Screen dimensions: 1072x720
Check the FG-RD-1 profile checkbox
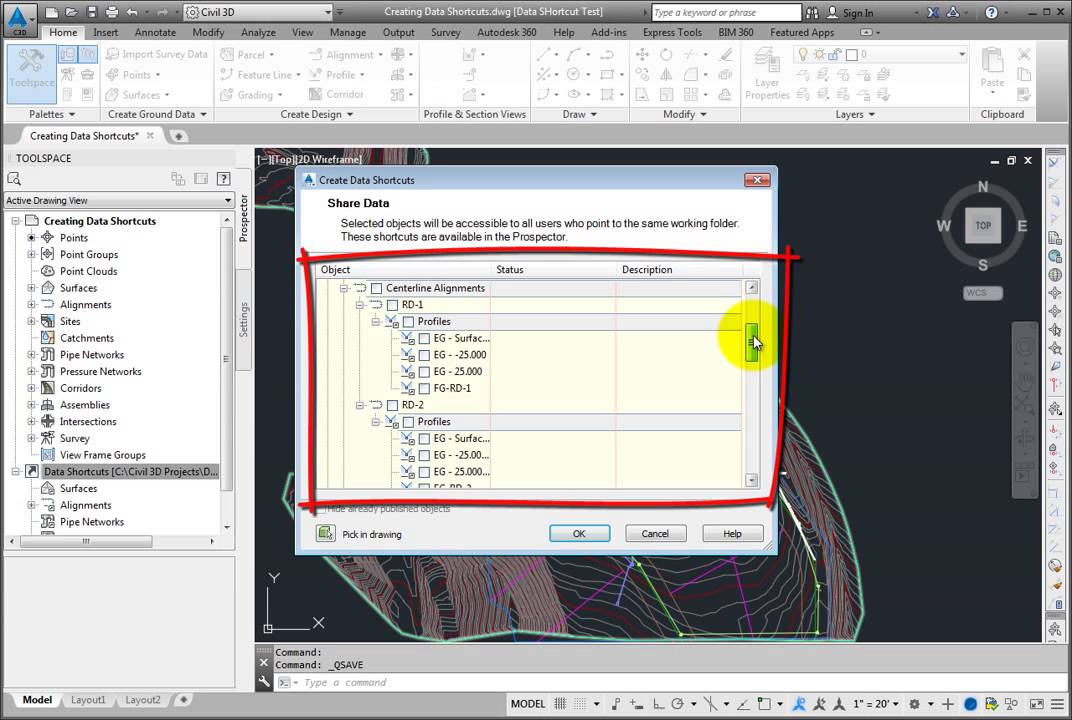(x=424, y=388)
